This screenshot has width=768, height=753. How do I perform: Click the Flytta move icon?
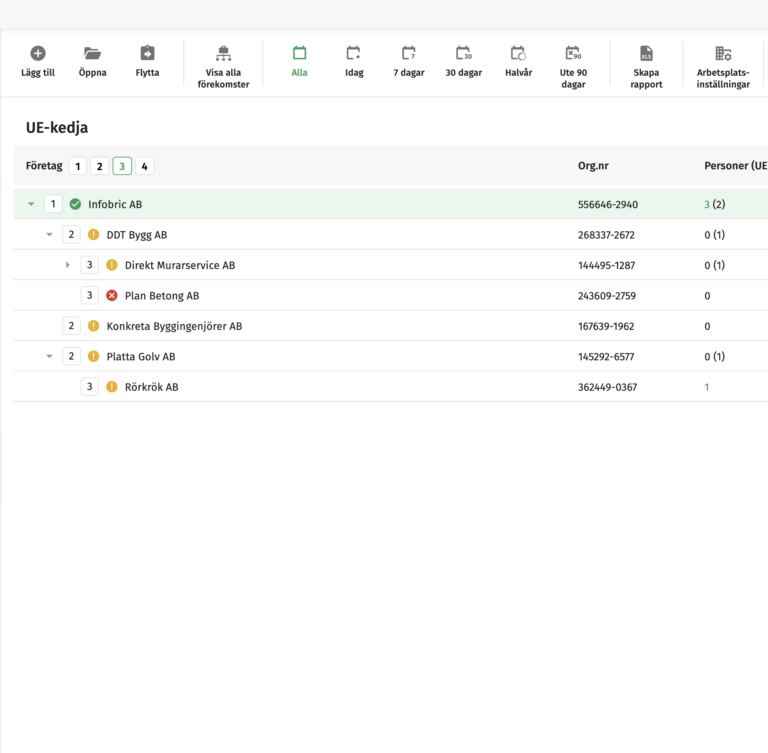147,54
